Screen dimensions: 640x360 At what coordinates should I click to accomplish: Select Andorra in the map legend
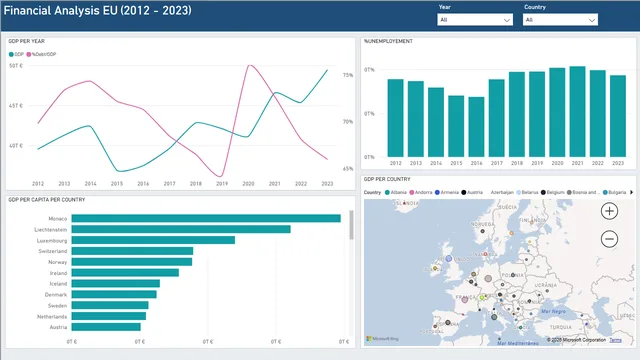[420, 192]
